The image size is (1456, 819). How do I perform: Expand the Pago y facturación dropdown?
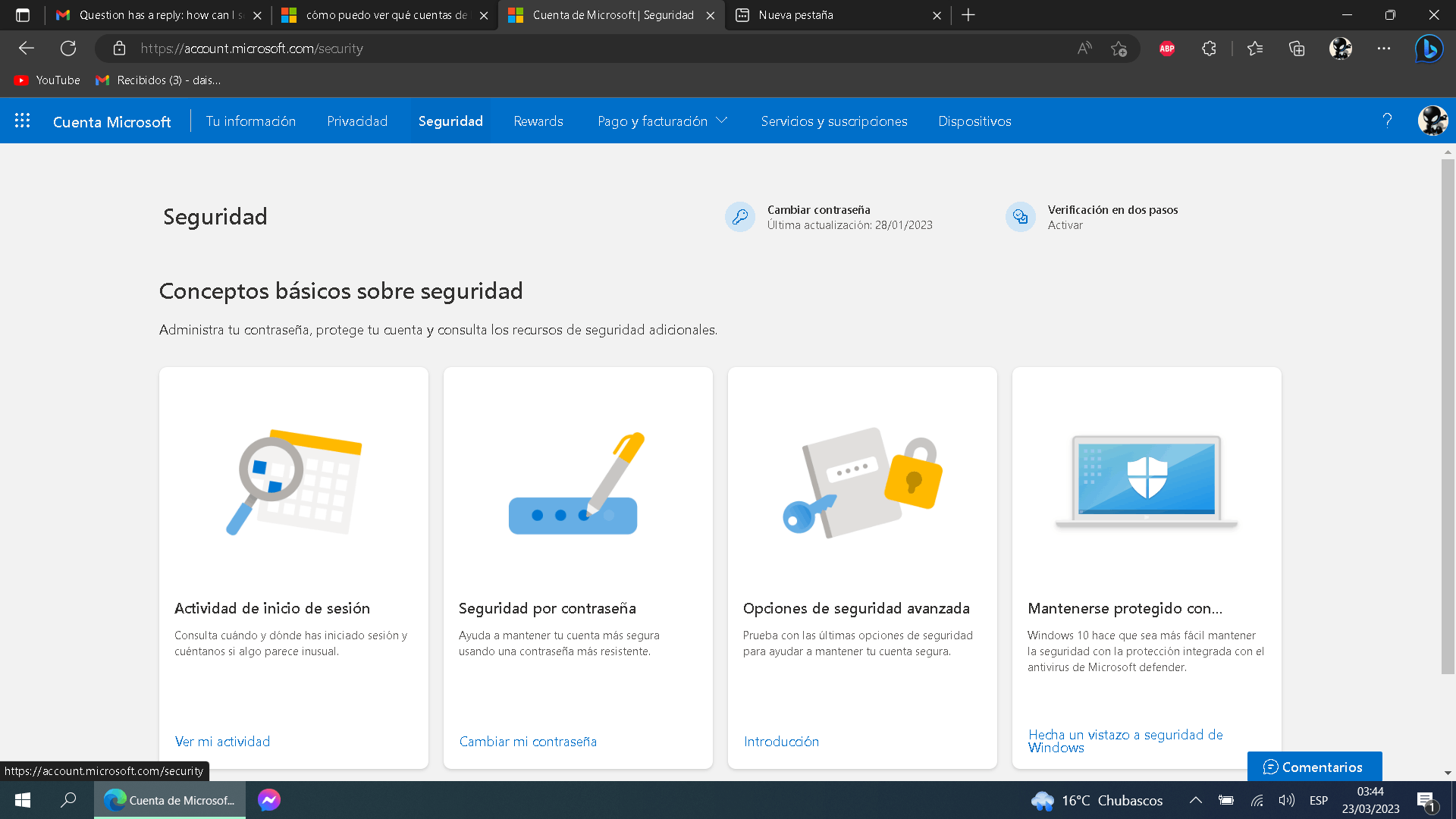tap(662, 121)
